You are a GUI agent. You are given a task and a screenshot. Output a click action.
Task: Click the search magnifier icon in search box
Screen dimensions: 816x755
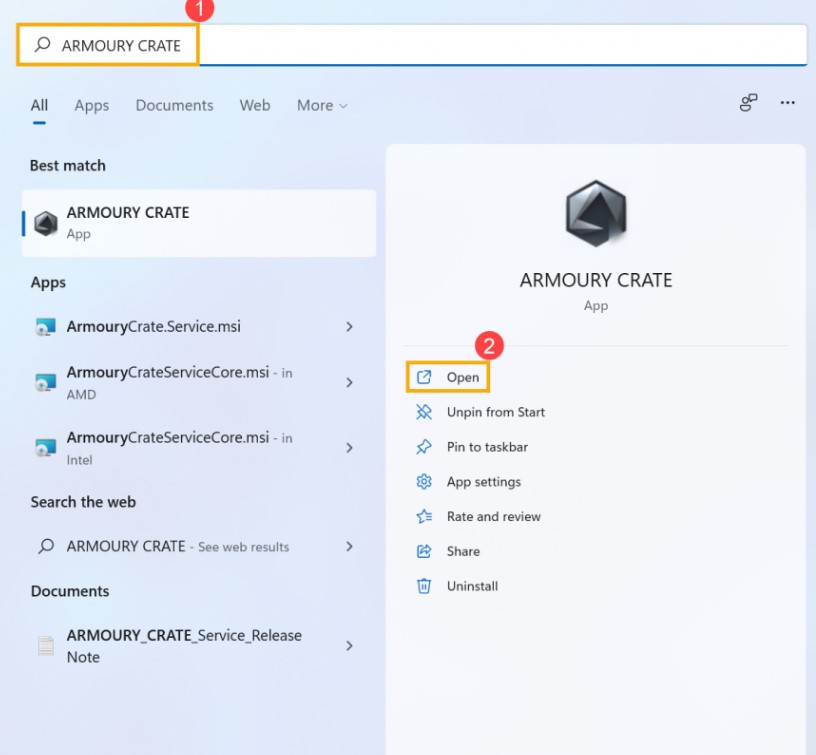43,45
